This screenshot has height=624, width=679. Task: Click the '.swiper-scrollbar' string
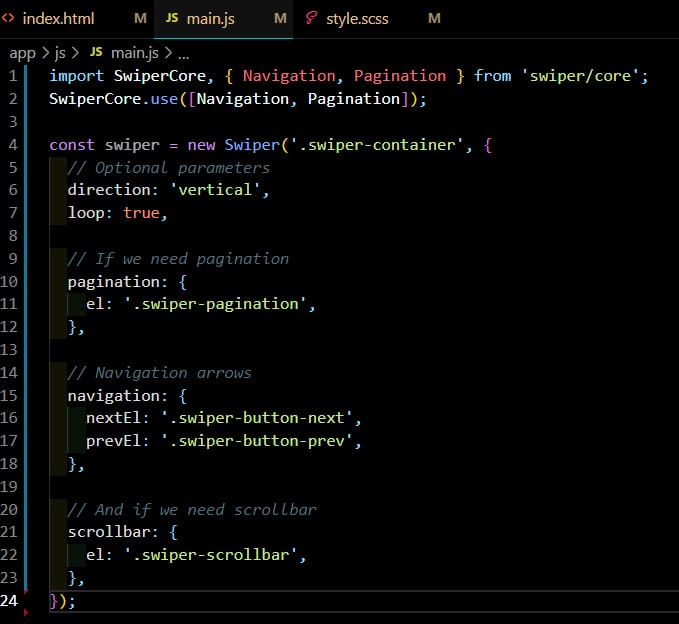point(211,555)
